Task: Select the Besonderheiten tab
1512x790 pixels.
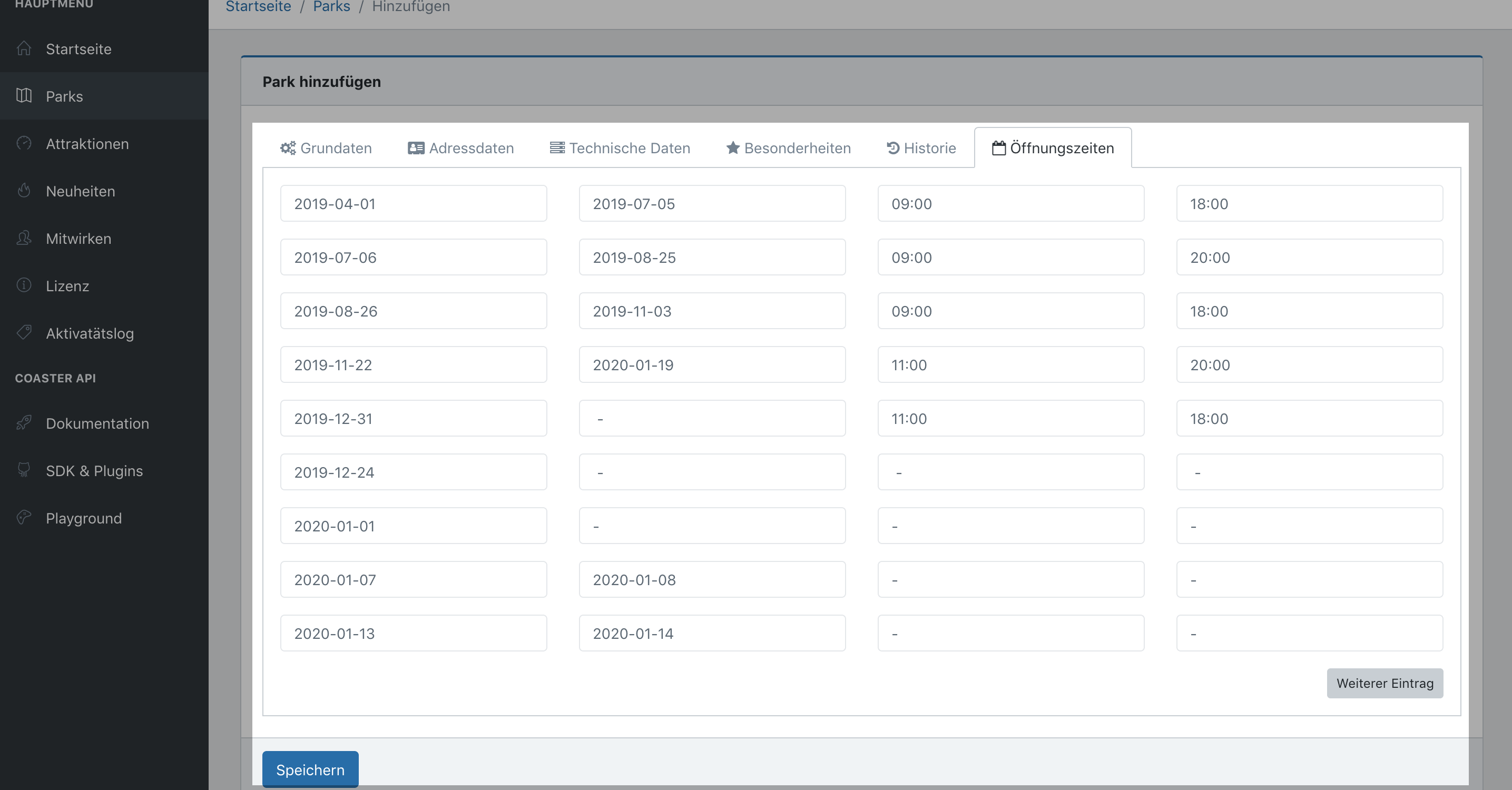Action: point(788,148)
